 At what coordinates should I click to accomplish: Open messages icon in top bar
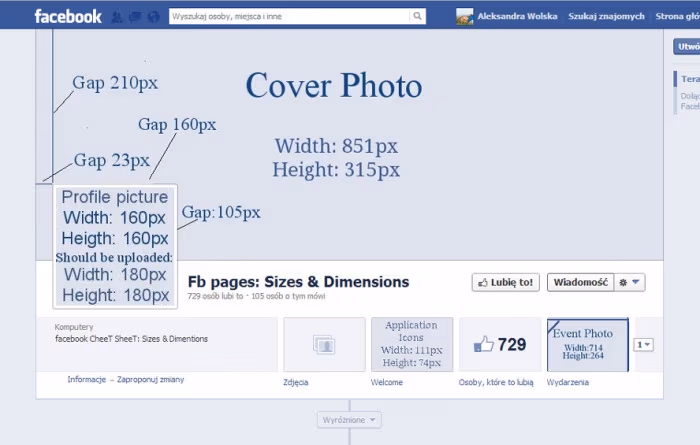click(x=135, y=17)
